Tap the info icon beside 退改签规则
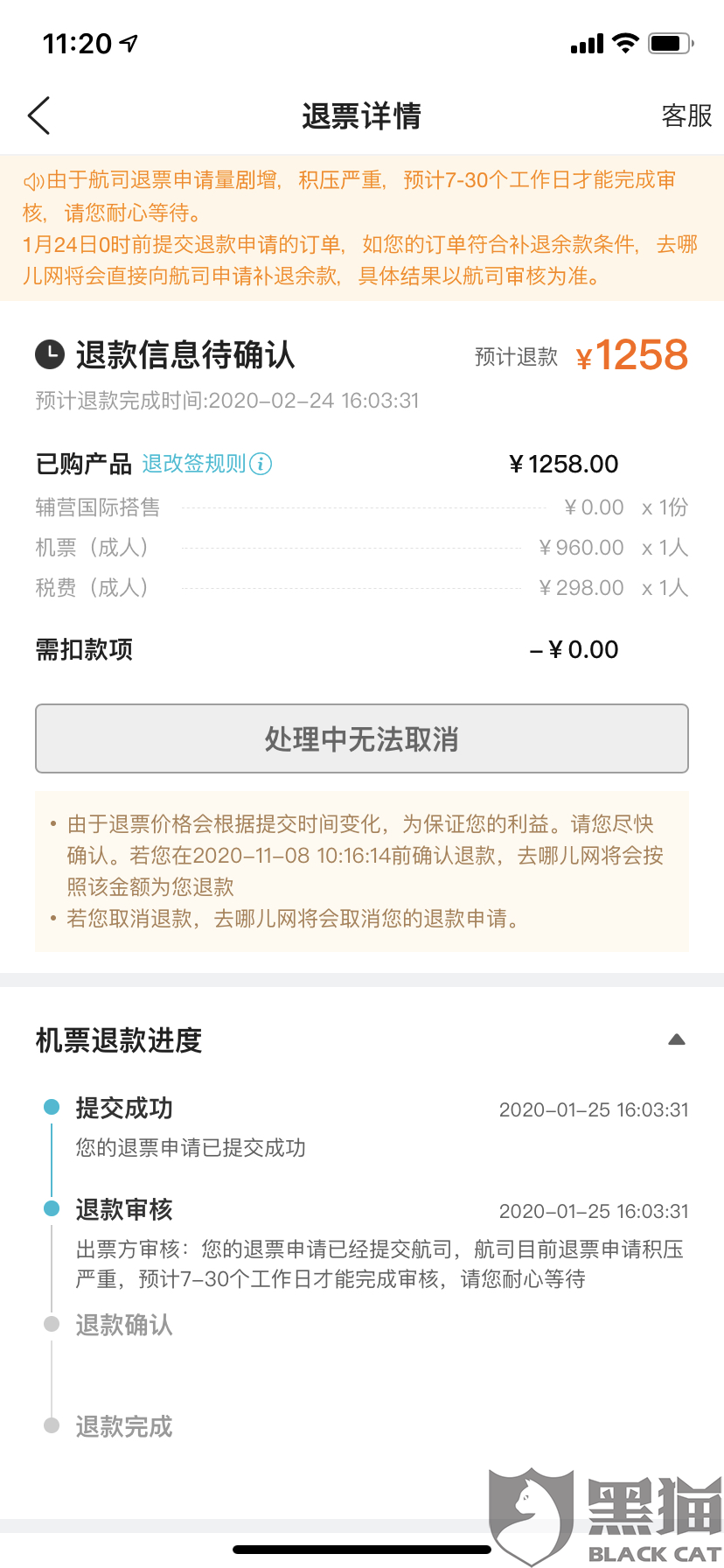The image size is (724, 1568). [x=261, y=464]
